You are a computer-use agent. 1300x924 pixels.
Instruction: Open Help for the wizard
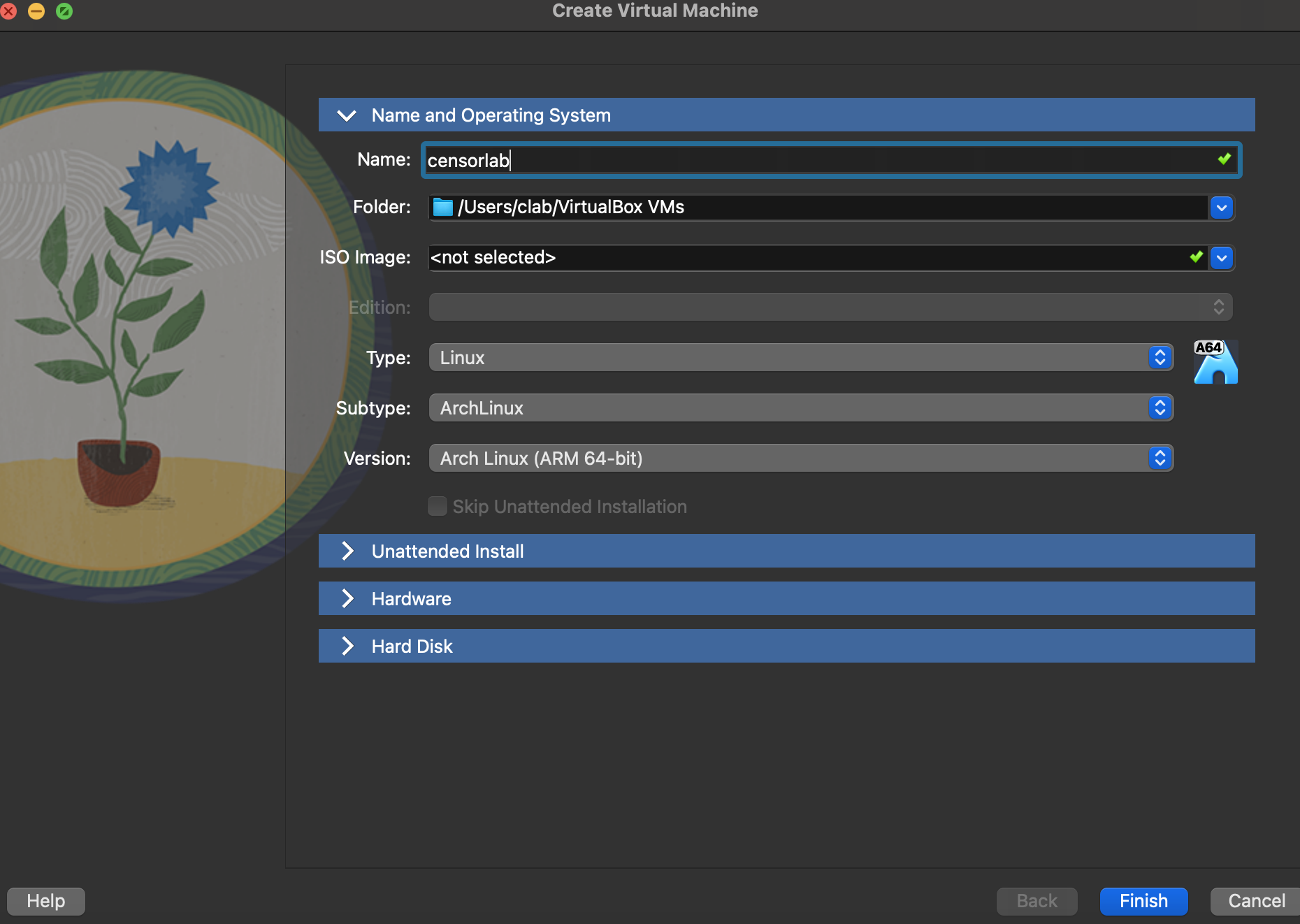click(46, 901)
